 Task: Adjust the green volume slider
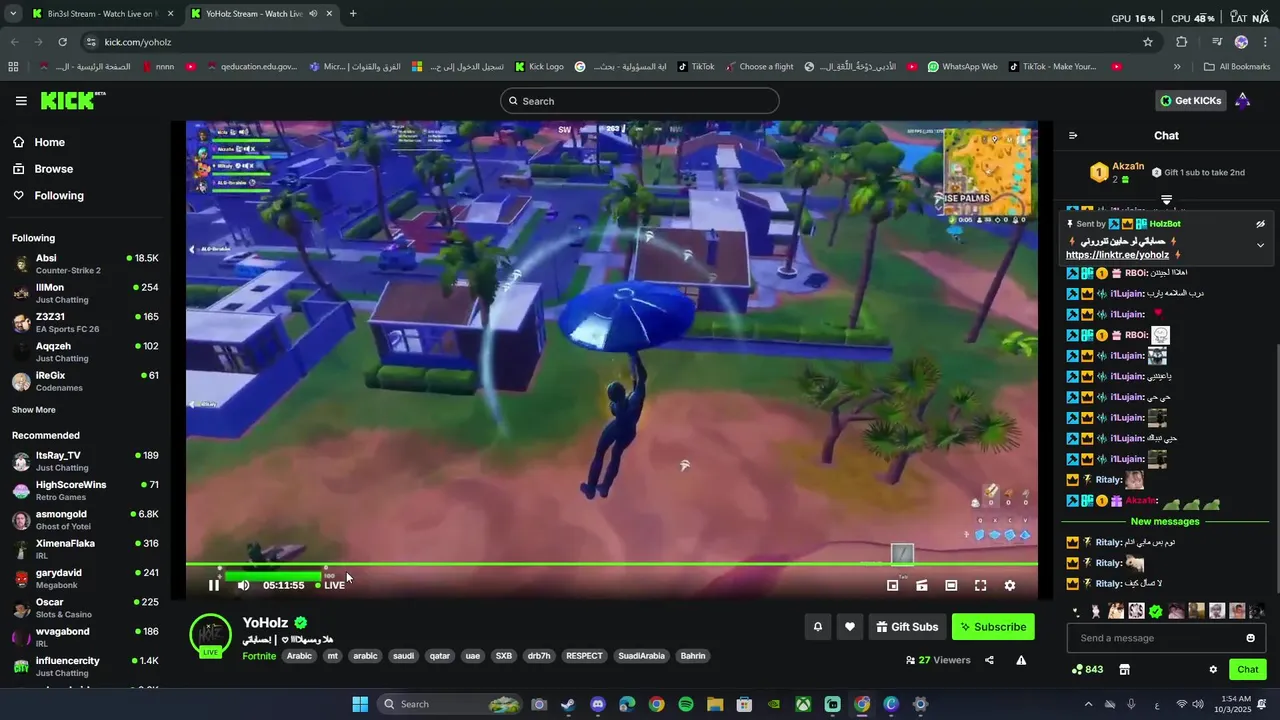pyautogui.click(x=273, y=576)
